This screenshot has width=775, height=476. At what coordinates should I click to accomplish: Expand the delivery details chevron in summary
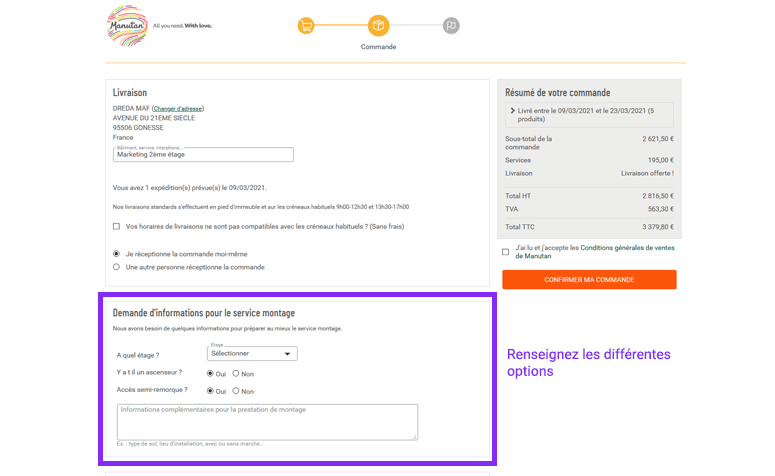tap(513, 111)
